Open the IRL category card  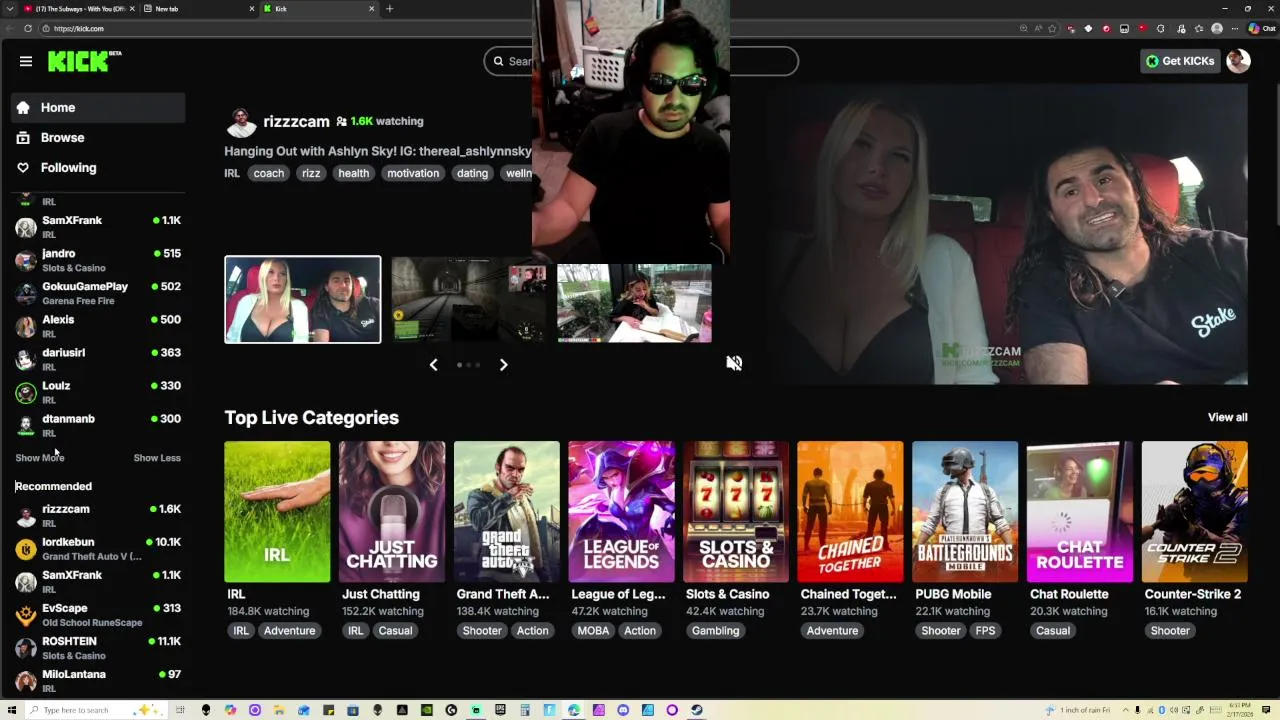[277, 511]
